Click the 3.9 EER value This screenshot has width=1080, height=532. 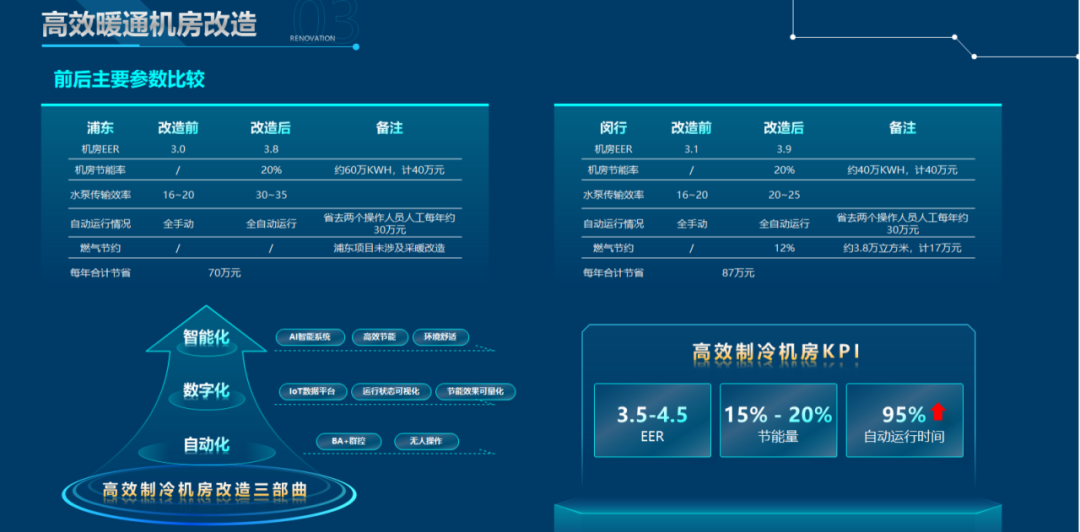tap(784, 148)
